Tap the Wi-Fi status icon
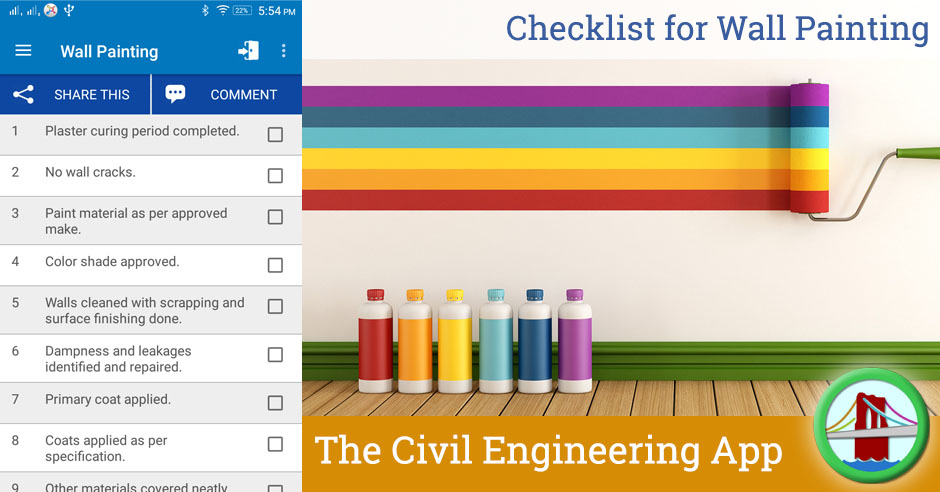Viewport: 940px width, 492px height. [x=222, y=10]
